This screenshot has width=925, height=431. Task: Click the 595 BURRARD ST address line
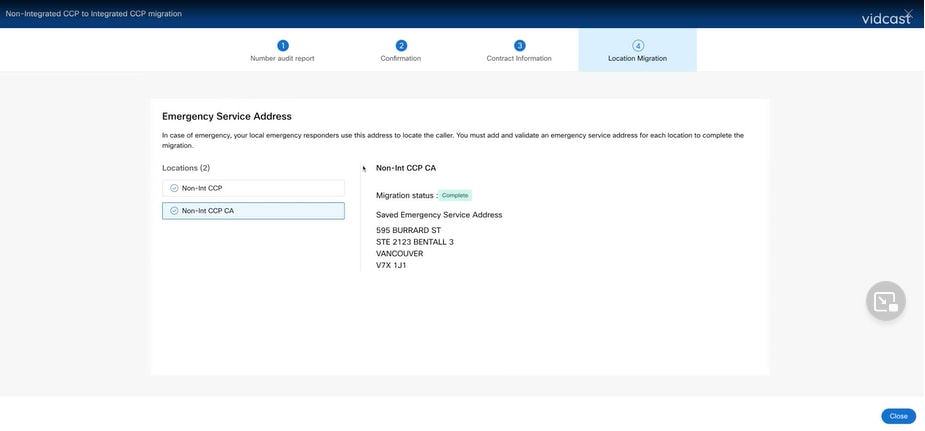tap(408, 230)
